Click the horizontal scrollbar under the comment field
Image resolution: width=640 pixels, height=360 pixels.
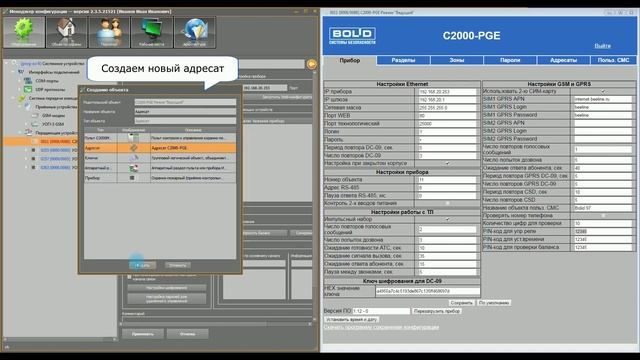pos(215,324)
